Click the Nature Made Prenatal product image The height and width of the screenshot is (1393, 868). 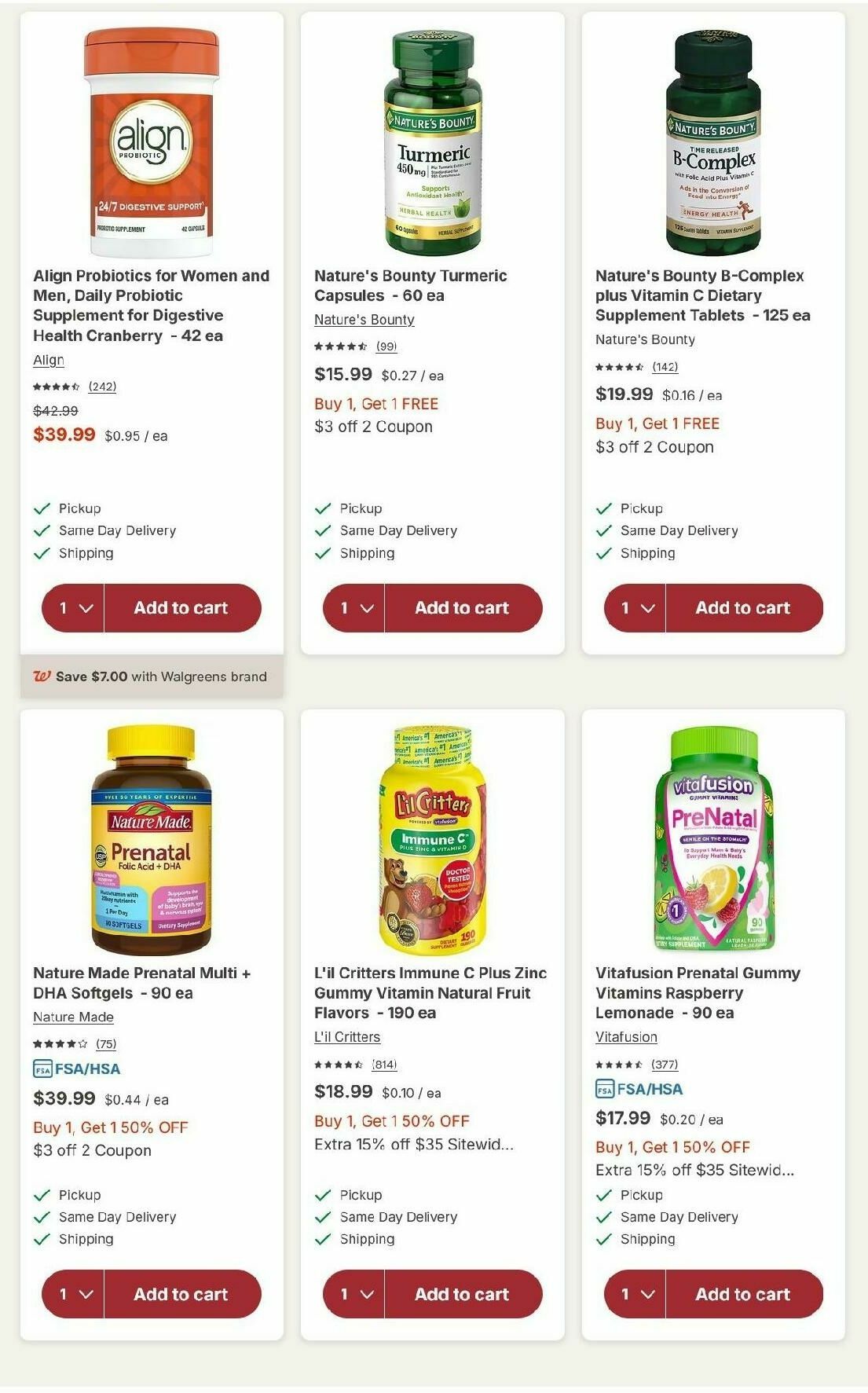(152, 839)
